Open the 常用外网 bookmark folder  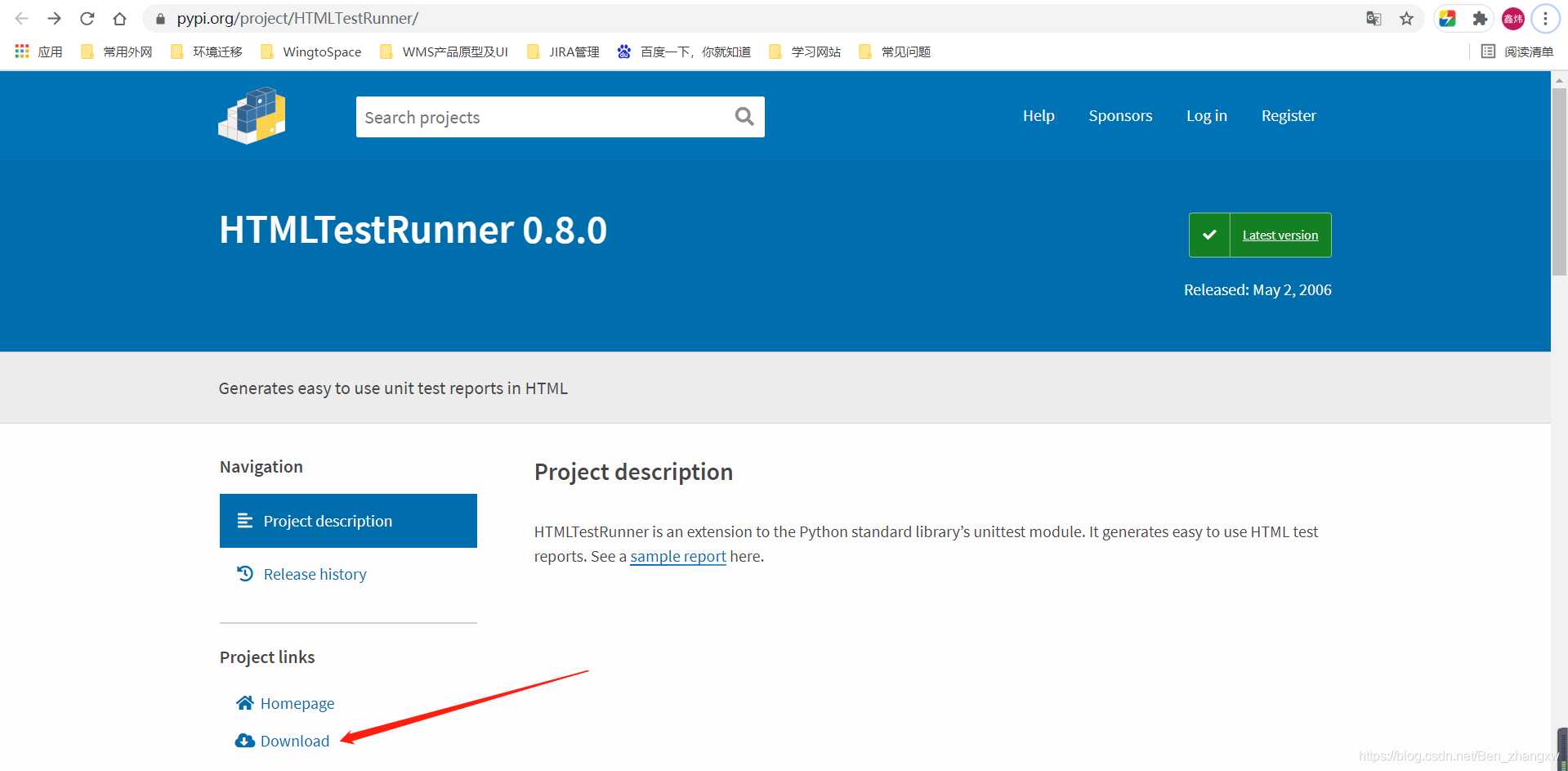(117, 52)
